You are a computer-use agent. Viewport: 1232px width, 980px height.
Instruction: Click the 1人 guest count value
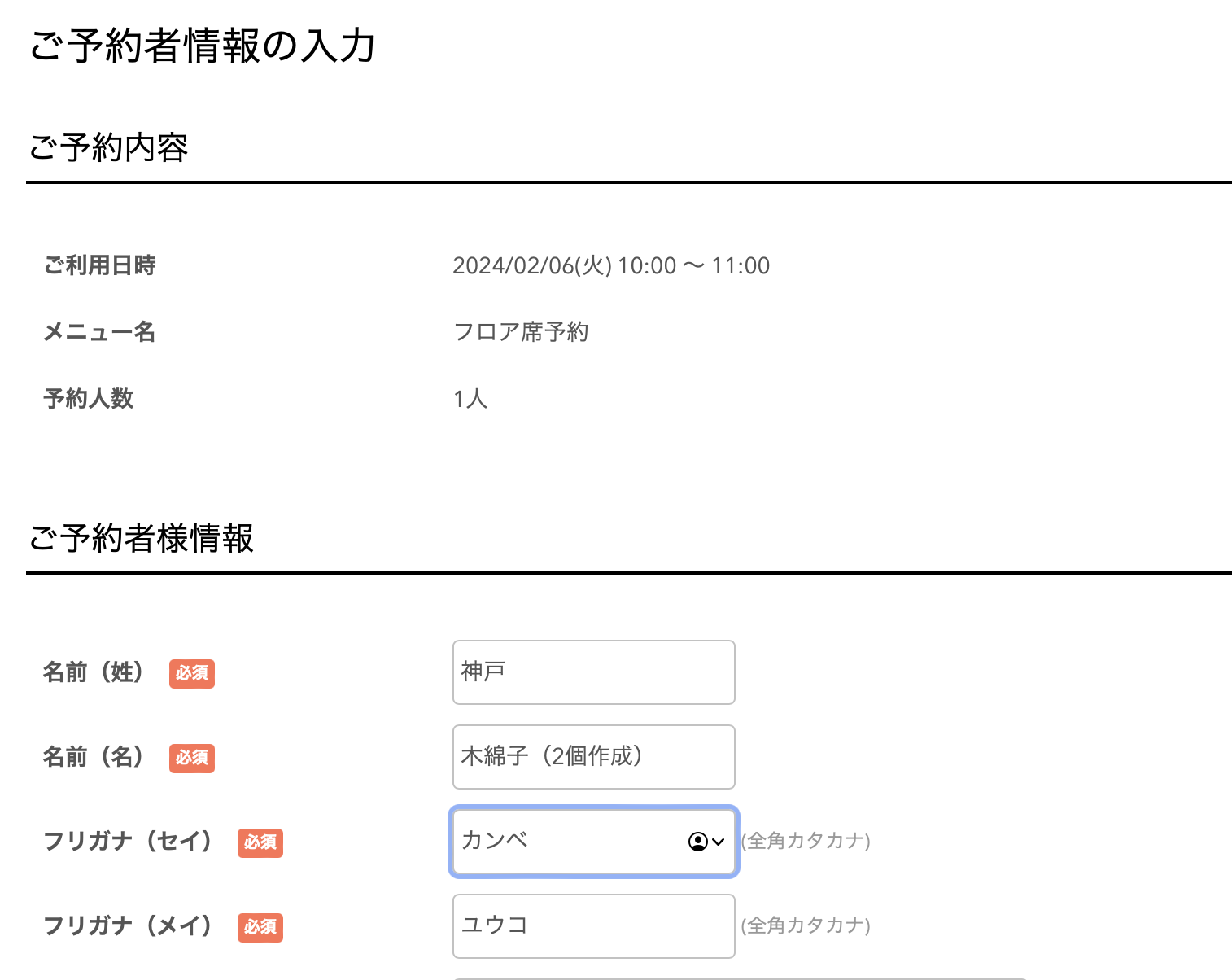click(x=470, y=399)
